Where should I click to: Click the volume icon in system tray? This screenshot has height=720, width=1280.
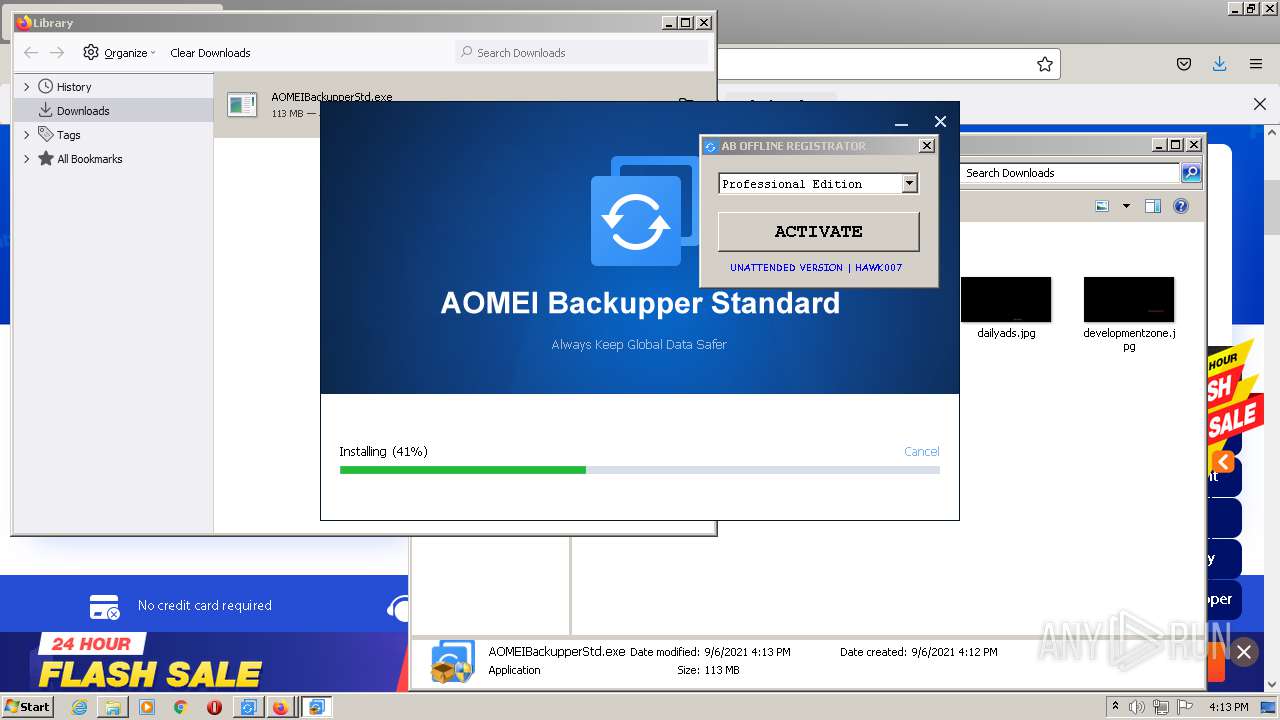[1139, 706]
